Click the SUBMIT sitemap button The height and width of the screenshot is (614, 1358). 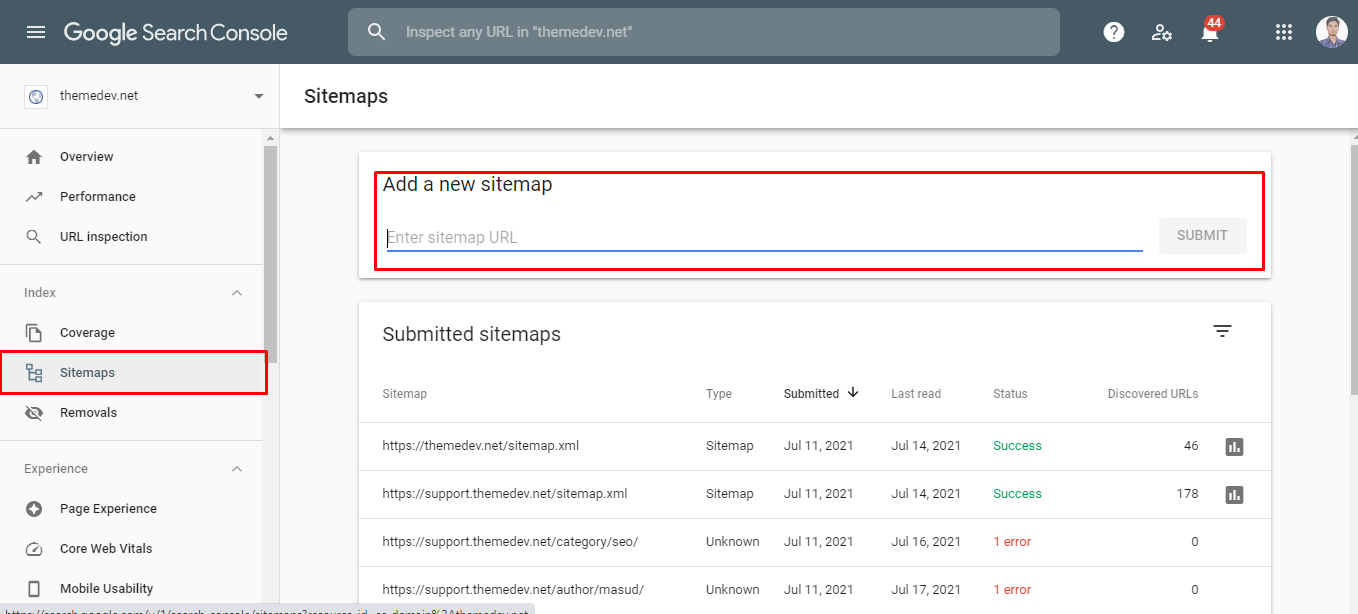click(1202, 236)
